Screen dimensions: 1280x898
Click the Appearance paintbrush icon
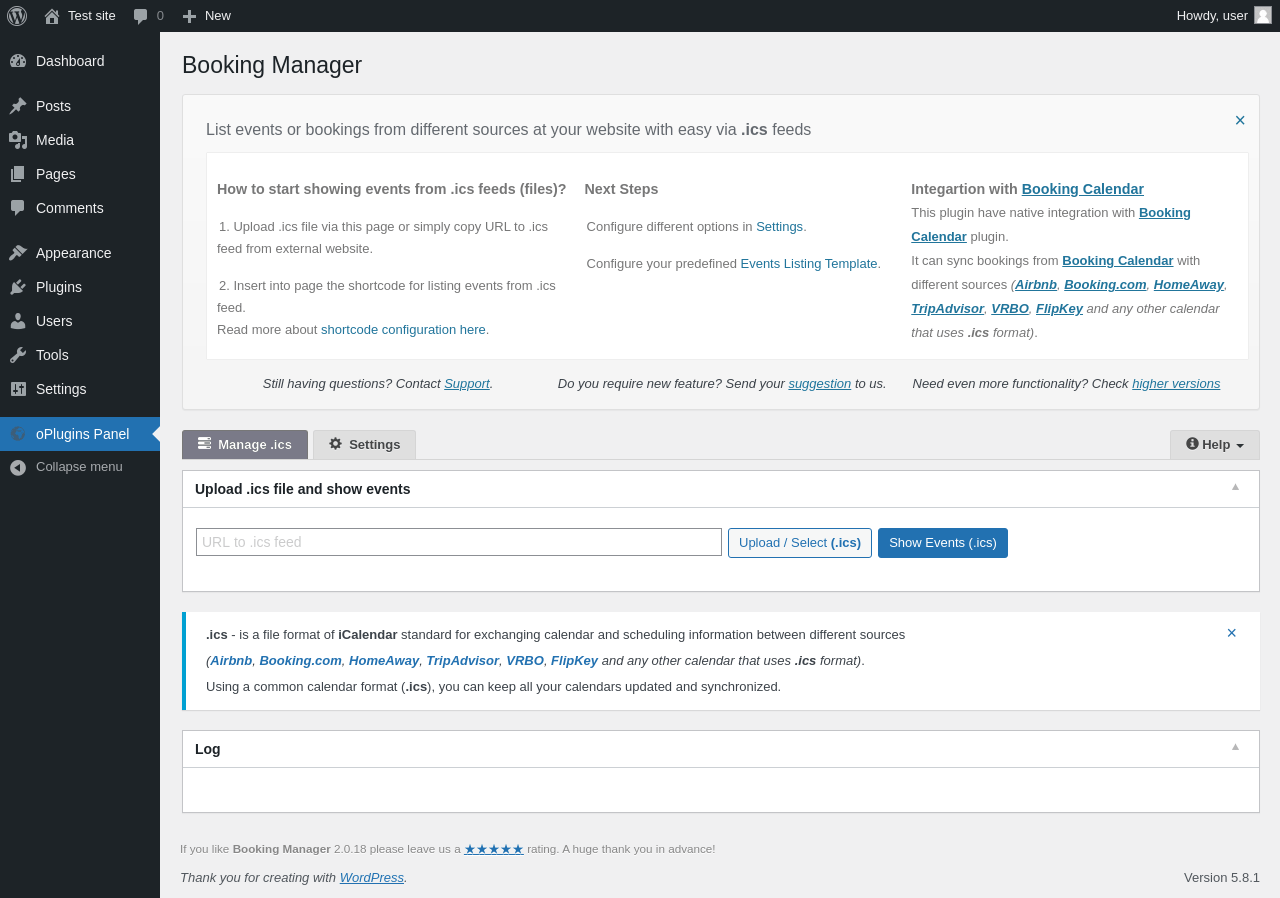coord(18,253)
